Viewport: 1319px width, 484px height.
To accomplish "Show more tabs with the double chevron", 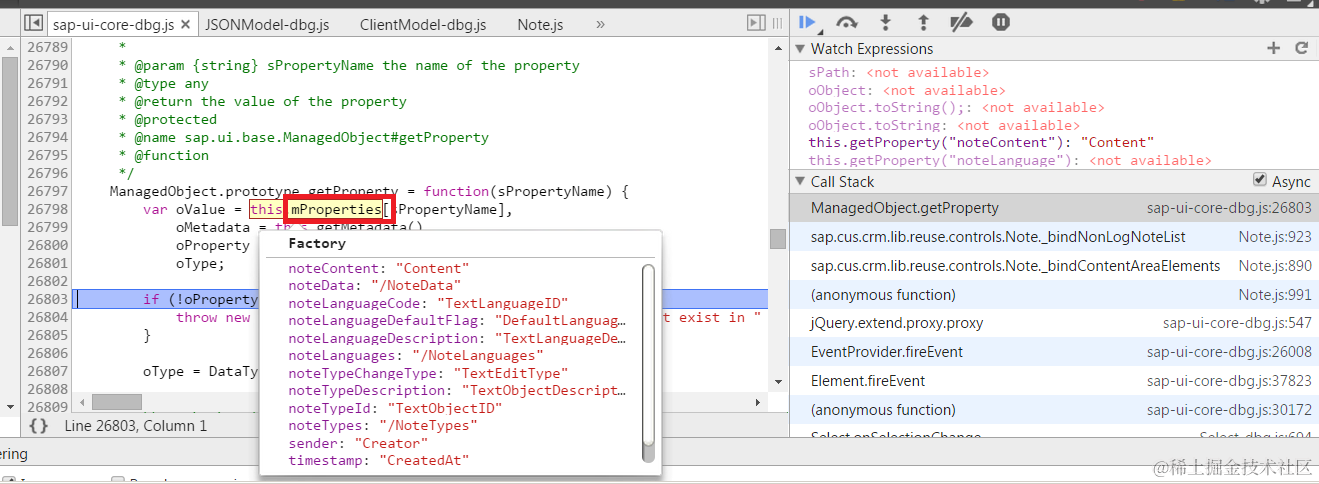I will (600, 24).
